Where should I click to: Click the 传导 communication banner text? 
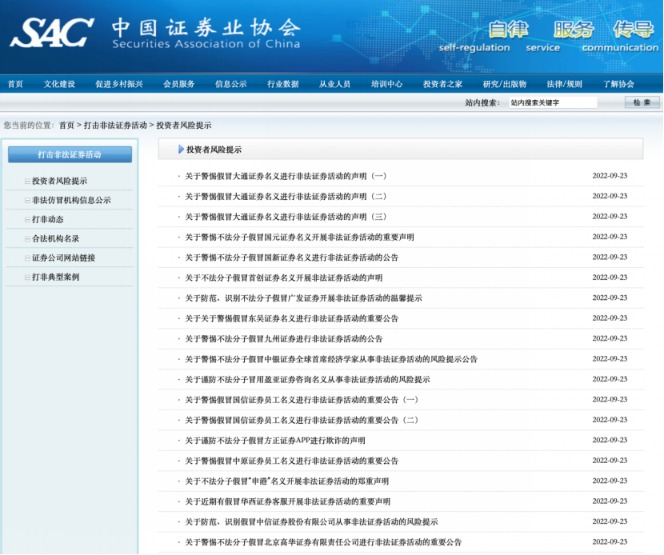coord(634,29)
